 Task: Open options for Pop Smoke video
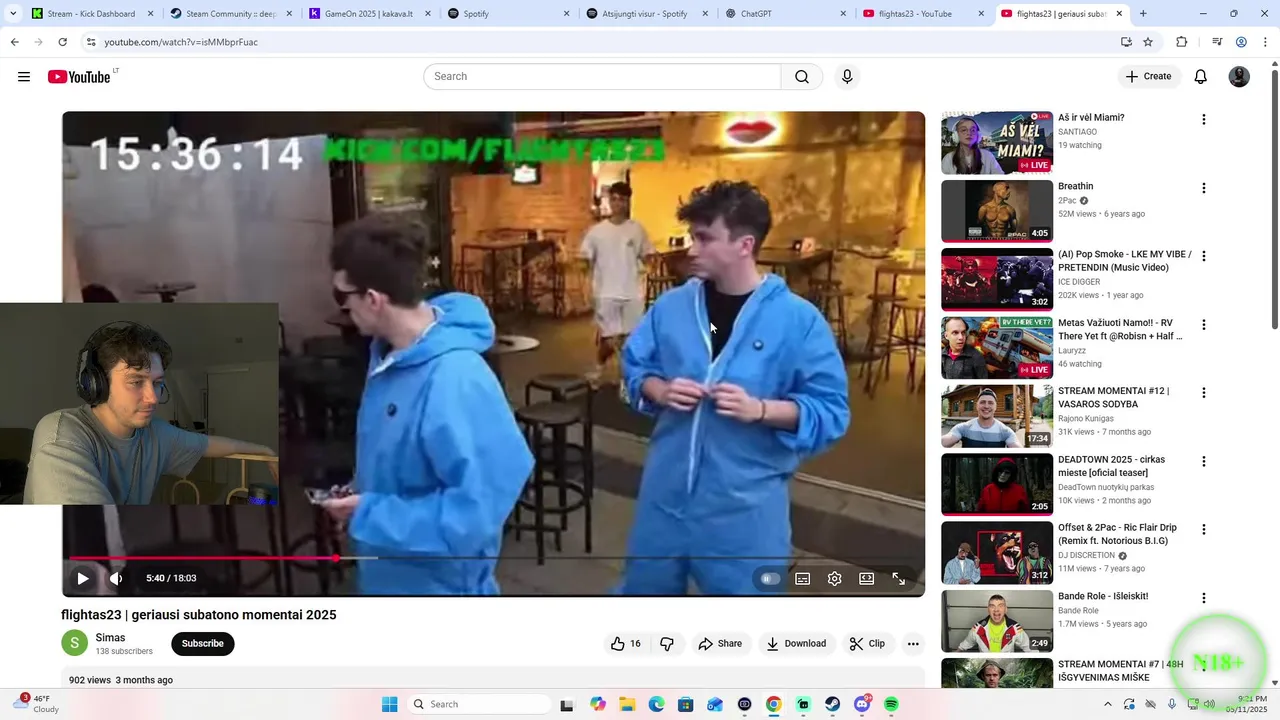coord(1203,256)
